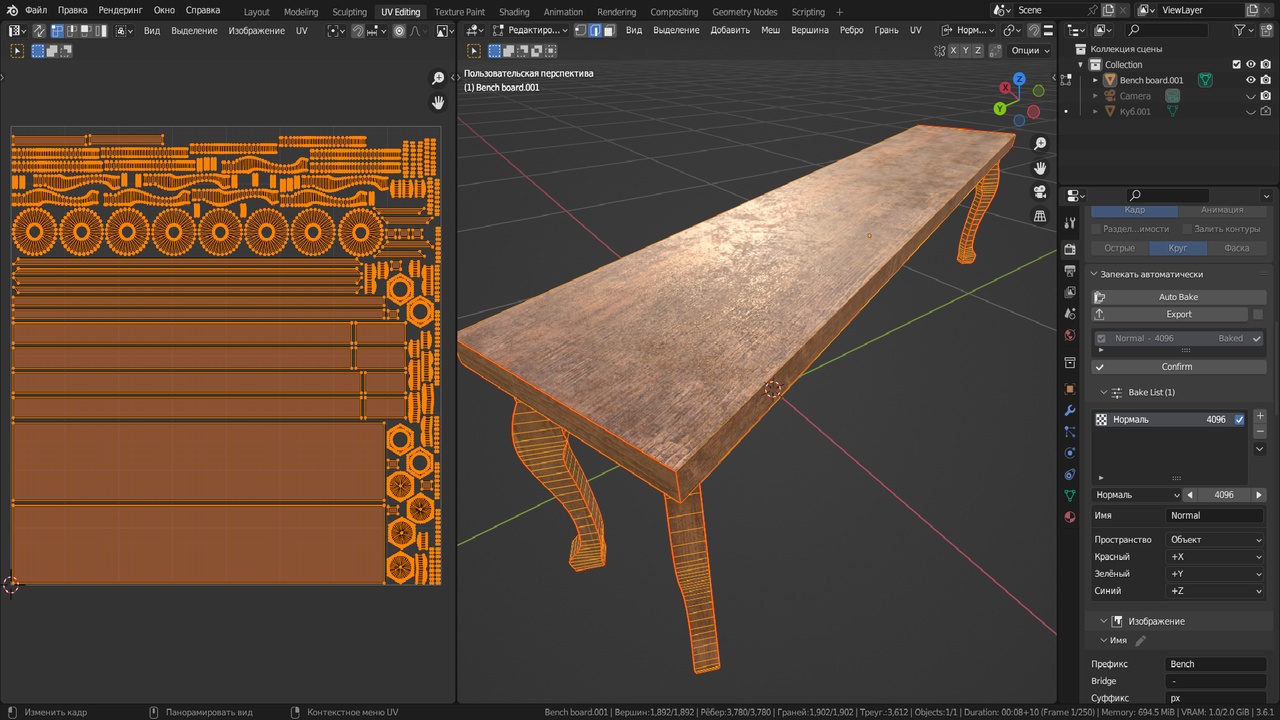The width and height of the screenshot is (1280, 720).
Task: Enable the Залить контуры checkbox
Action: coord(1185,229)
